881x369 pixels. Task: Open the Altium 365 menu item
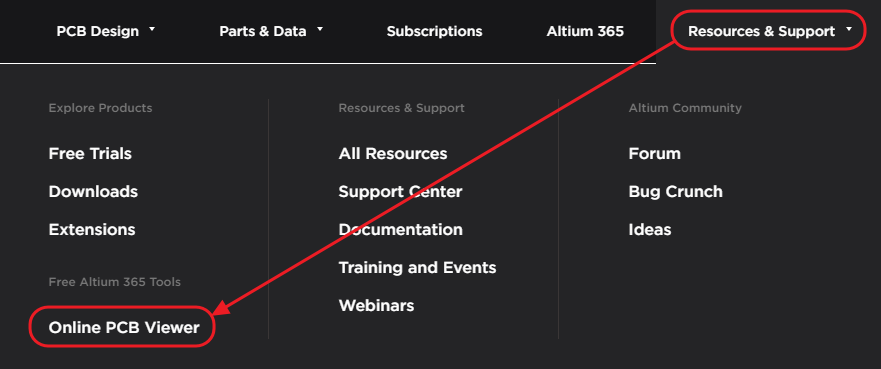(x=585, y=31)
